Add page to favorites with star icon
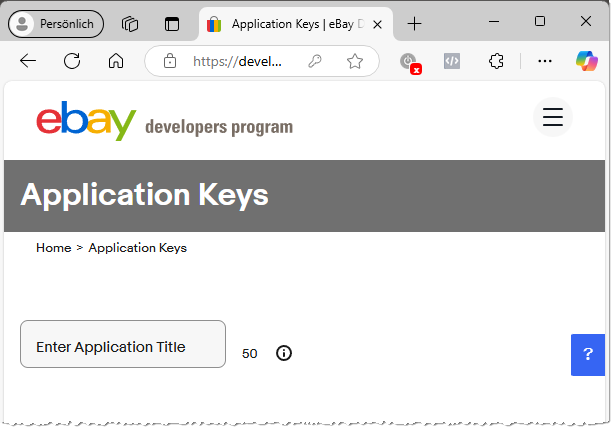613x429 pixels. [355, 61]
